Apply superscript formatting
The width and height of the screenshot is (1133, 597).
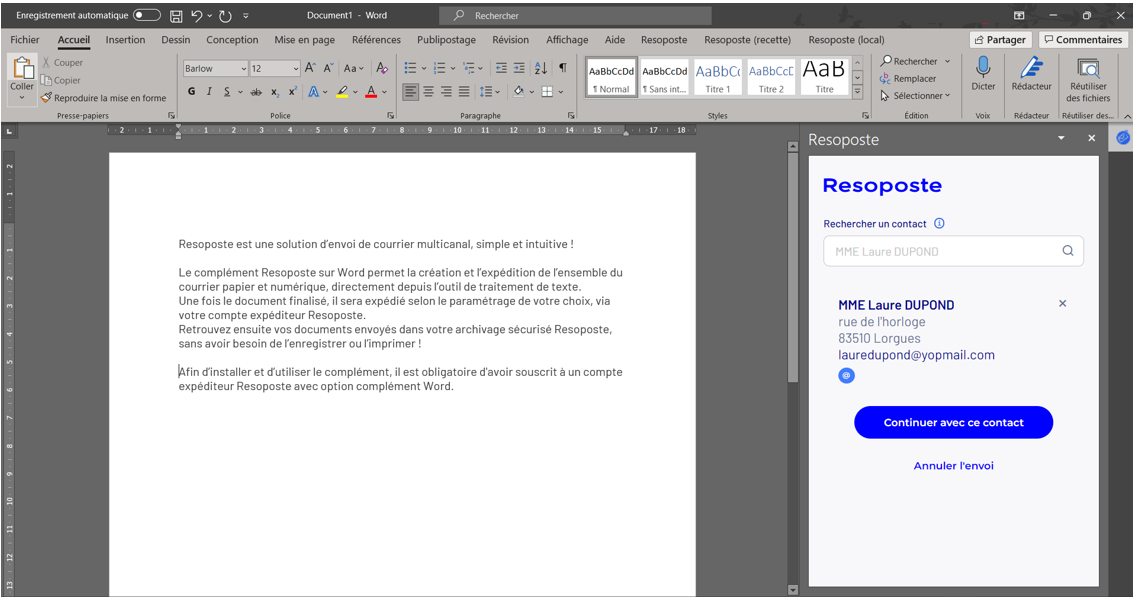[293, 92]
